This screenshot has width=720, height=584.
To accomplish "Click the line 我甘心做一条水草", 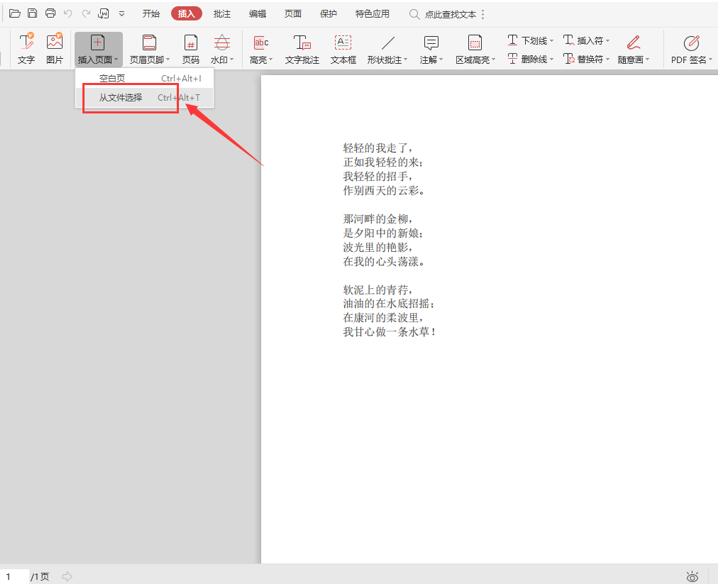I will pyautogui.click(x=389, y=331).
